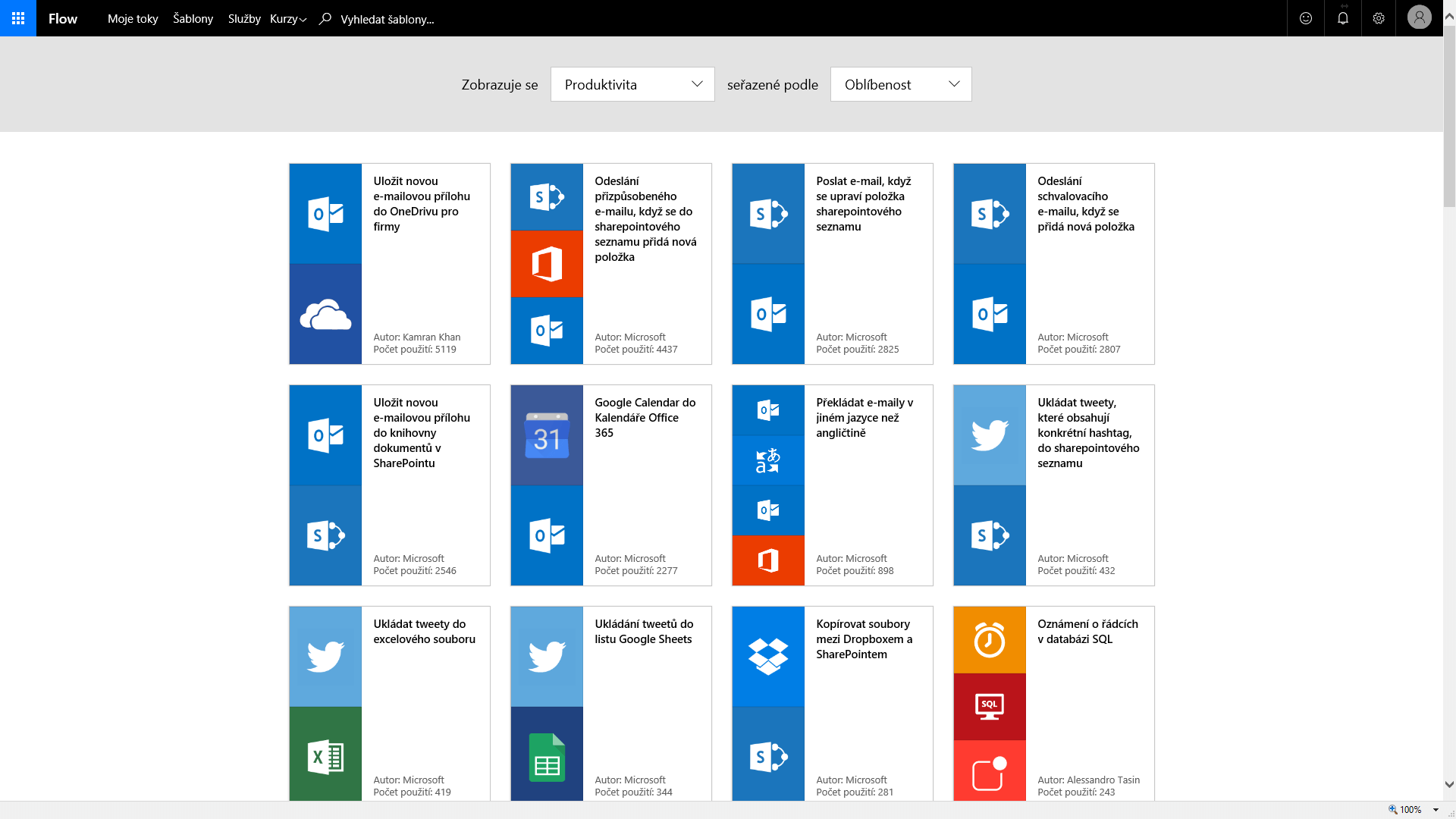Click the SQL database icon
The image size is (1456, 819).
[x=990, y=707]
